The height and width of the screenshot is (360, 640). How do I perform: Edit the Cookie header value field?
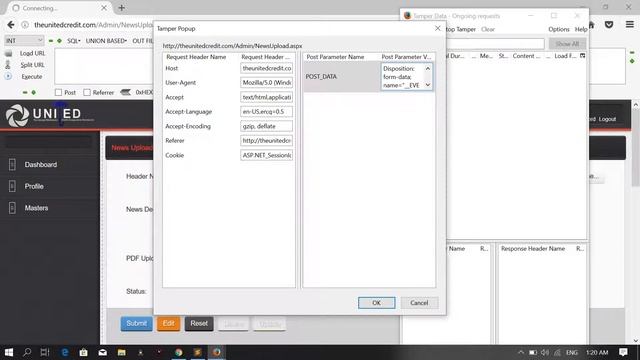coord(267,155)
